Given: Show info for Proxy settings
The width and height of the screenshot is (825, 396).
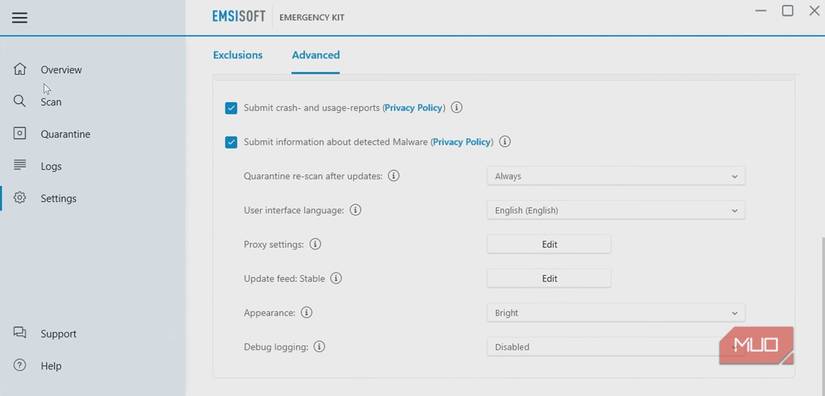Looking at the screenshot, I should (315, 244).
